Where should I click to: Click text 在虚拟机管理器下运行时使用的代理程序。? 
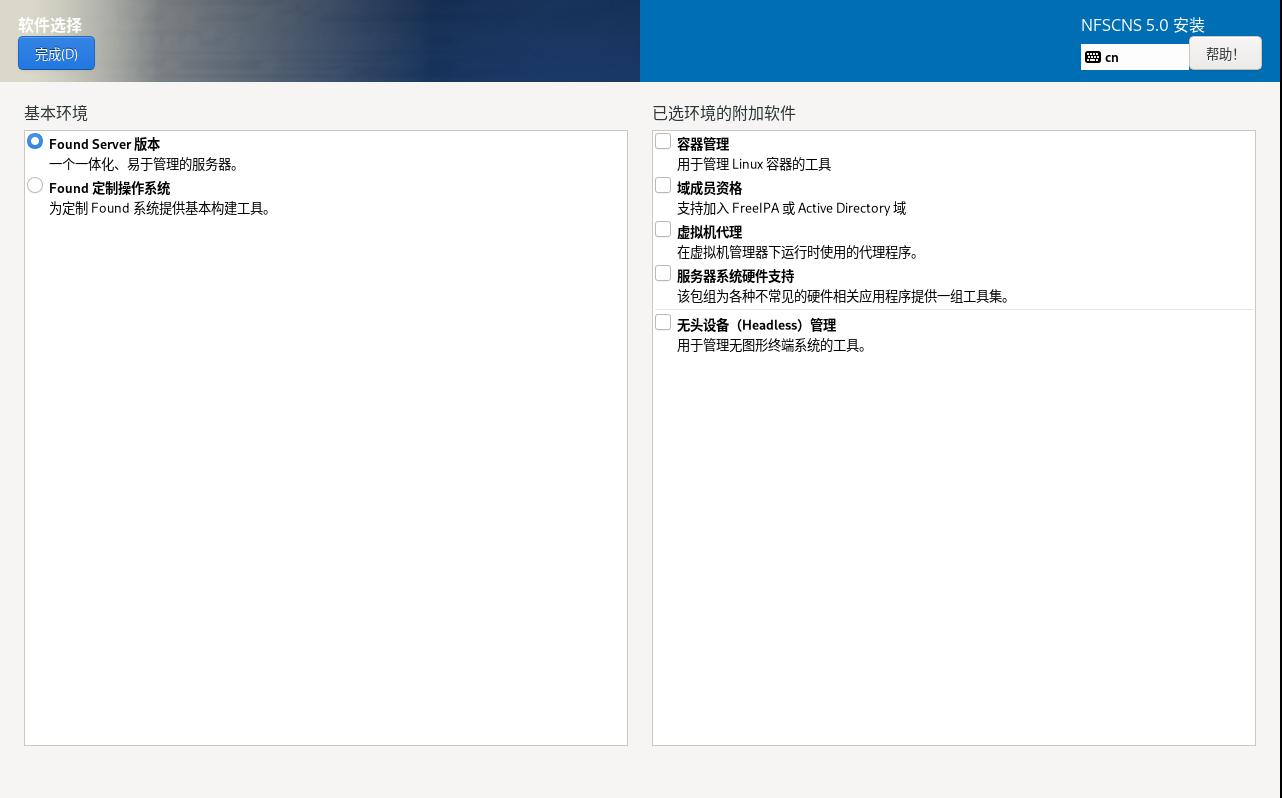pos(798,252)
